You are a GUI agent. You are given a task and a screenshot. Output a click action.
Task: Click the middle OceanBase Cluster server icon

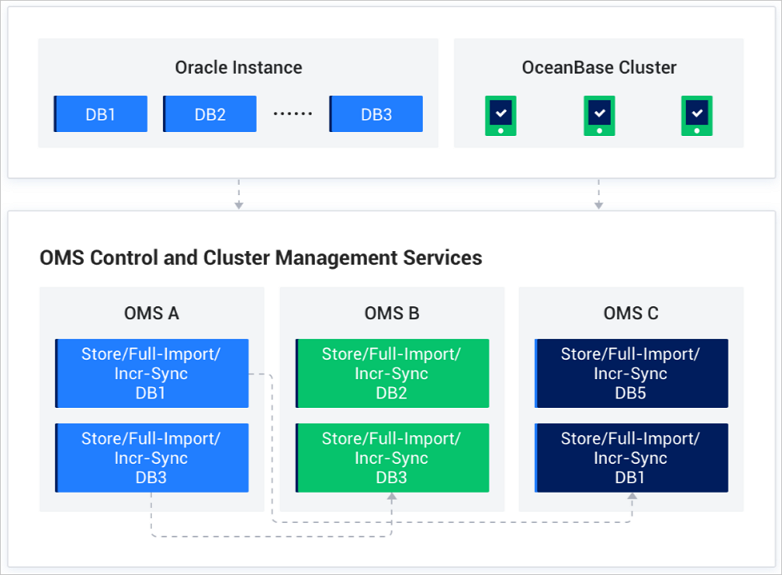click(598, 115)
